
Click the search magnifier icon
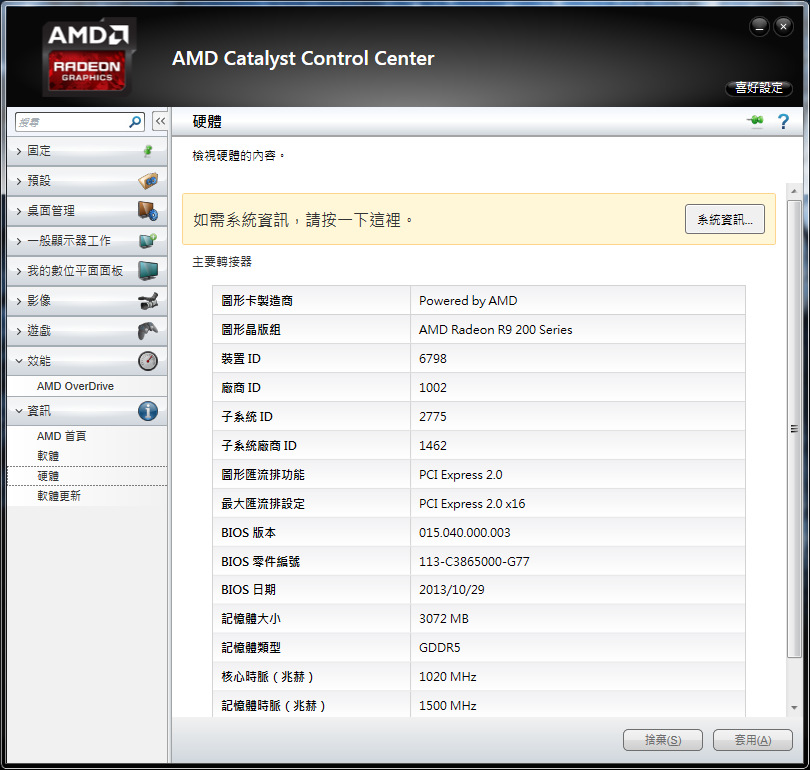tap(135, 122)
